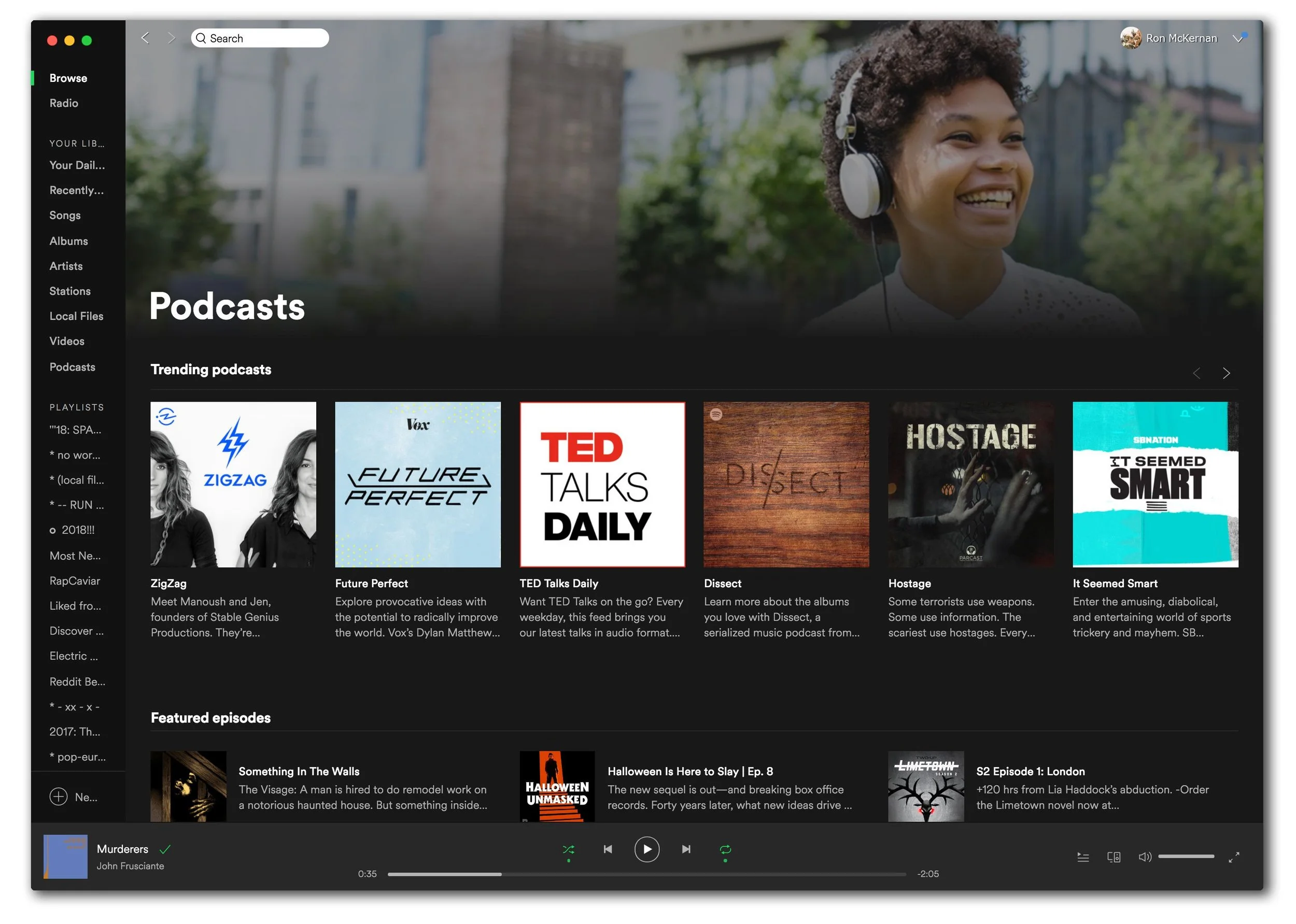Open Recently Played in the library
Screen dimensions: 1296x924
tap(76, 191)
